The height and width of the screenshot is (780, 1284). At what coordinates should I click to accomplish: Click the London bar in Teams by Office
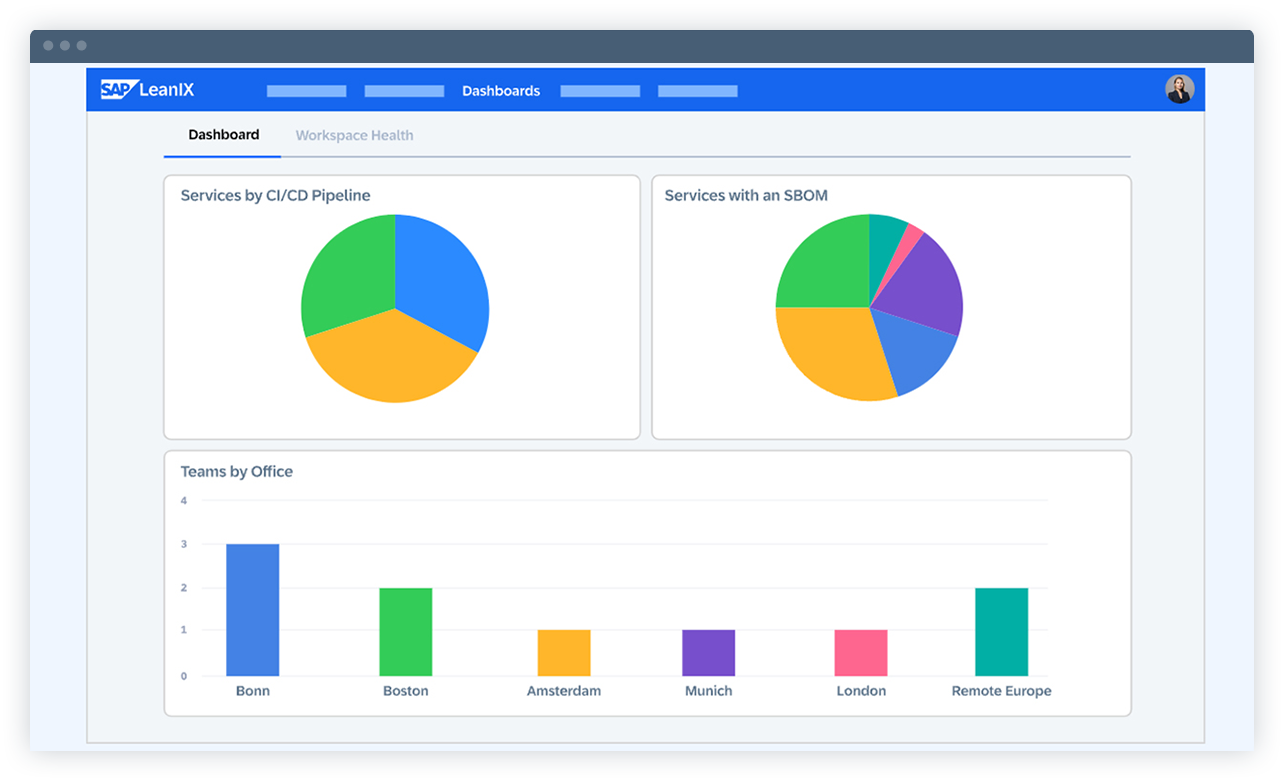(x=860, y=650)
